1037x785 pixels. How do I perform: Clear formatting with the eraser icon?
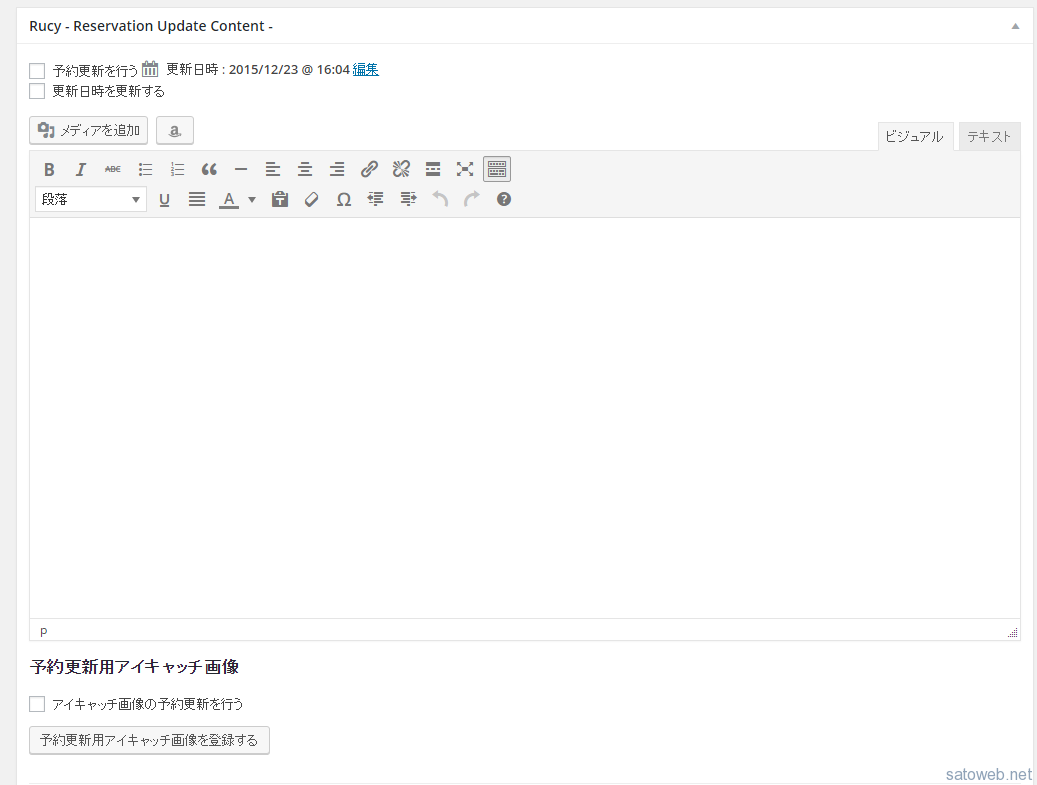(x=311, y=200)
